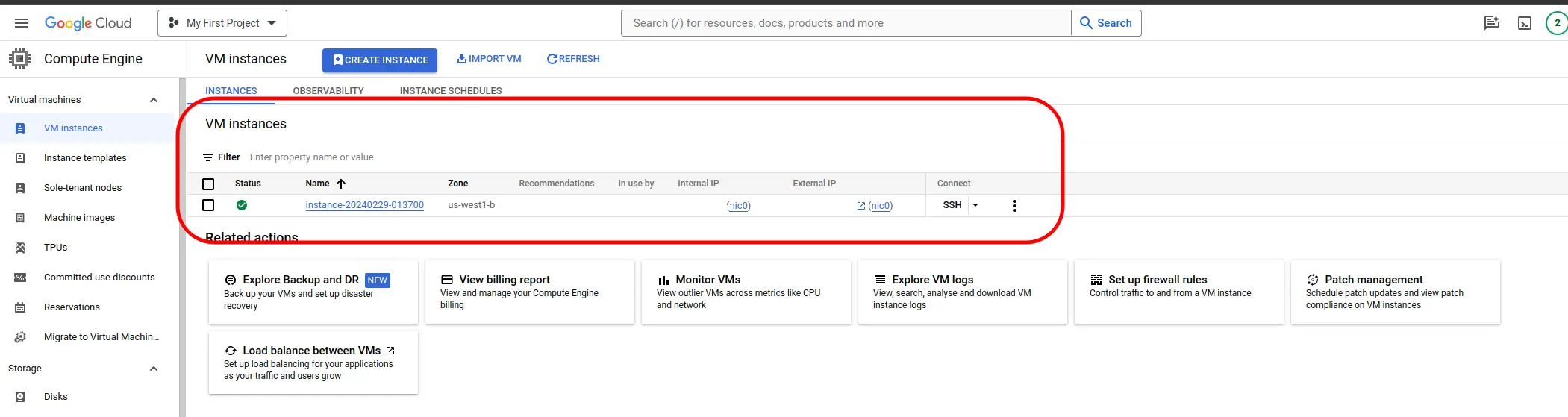The width and height of the screenshot is (1568, 417).
Task: Click the sidebar vertical scrollbar
Action: pyautogui.click(x=182, y=246)
